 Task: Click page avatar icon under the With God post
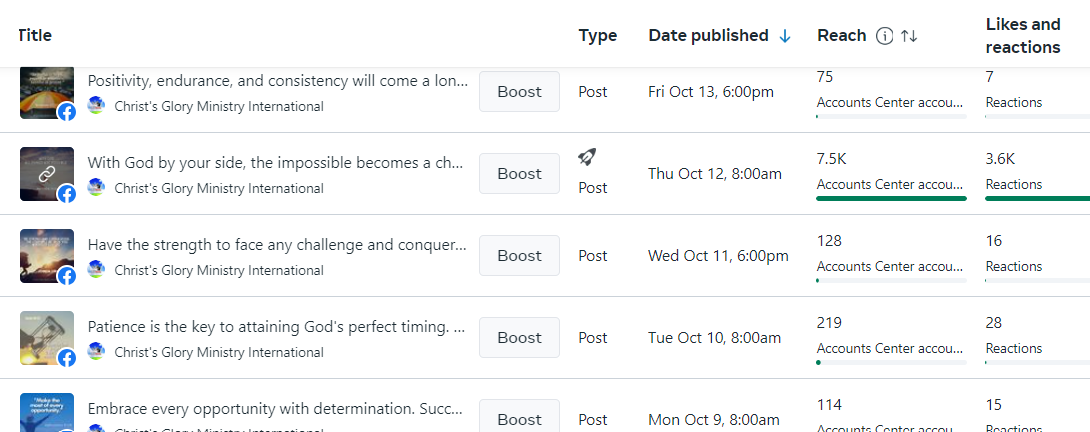click(96, 188)
